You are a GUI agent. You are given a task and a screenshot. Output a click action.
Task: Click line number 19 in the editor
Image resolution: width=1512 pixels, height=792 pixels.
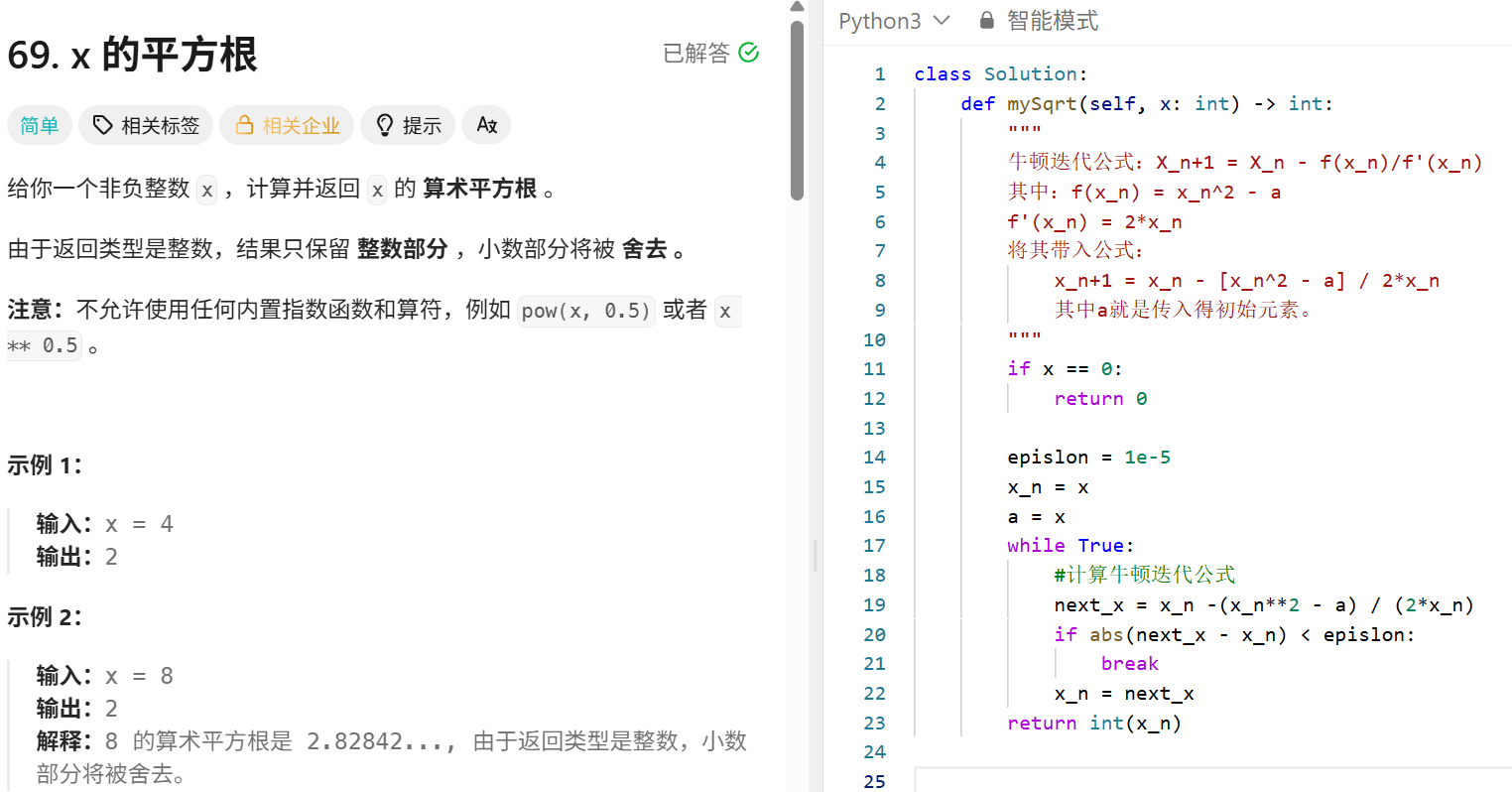(874, 604)
